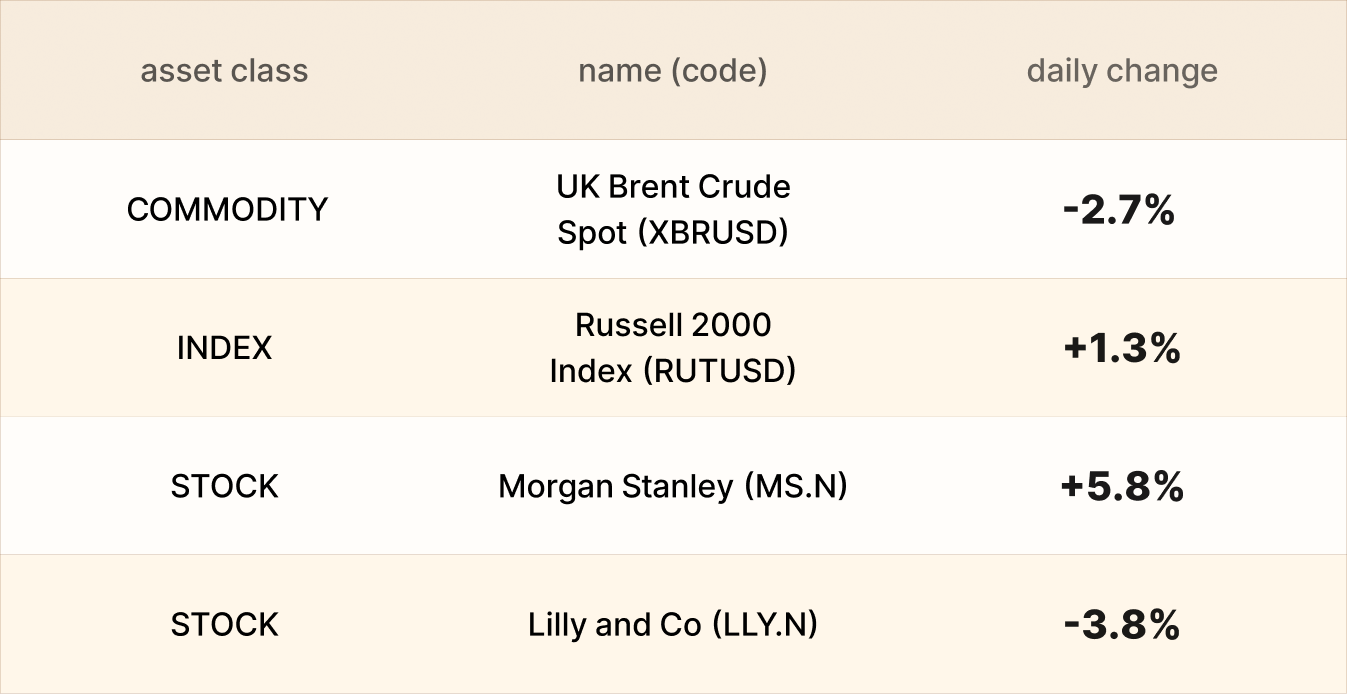Click the STOCK label beside Lilly and Co
The image size is (1347, 694).
(224, 624)
